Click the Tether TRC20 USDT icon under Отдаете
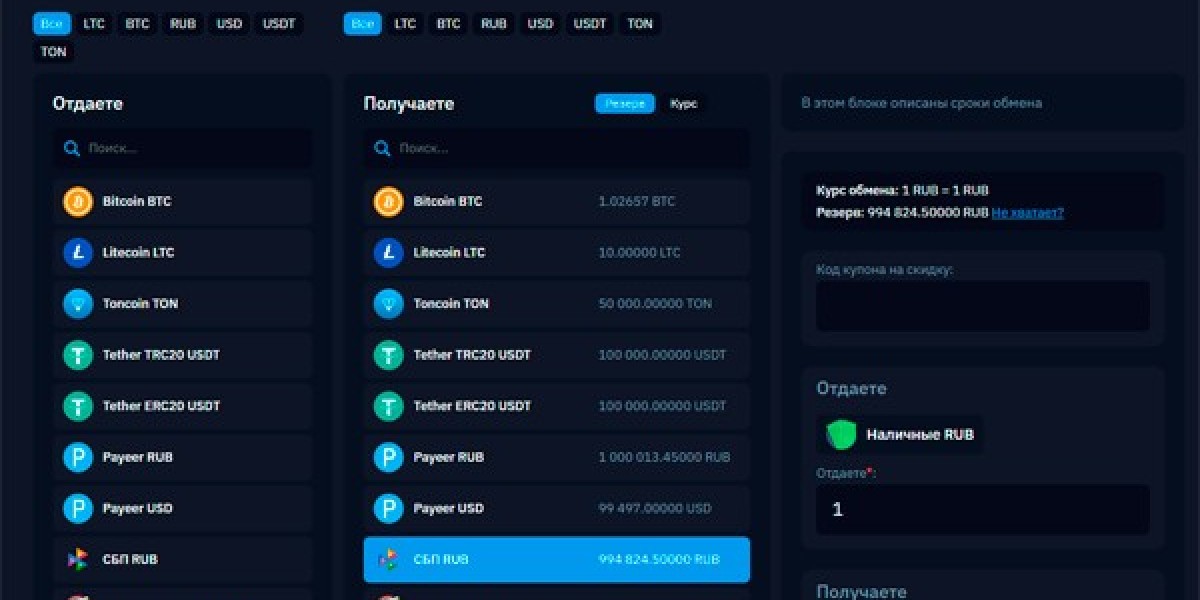The image size is (1200, 600). pos(77,354)
